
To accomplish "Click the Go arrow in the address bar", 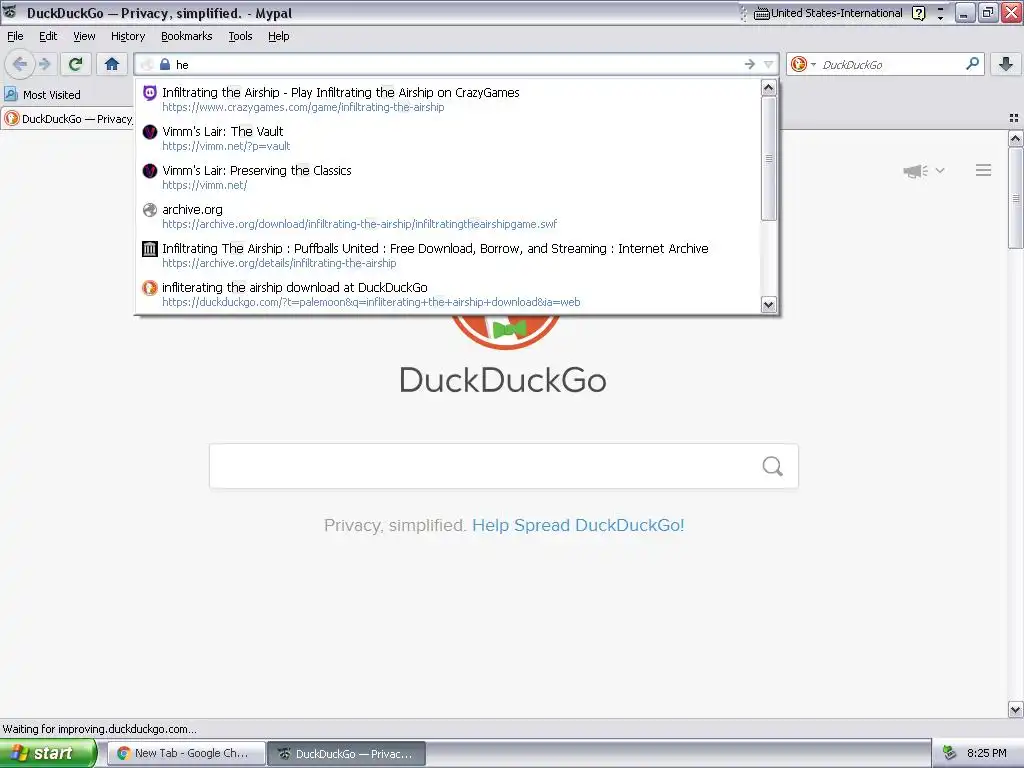I will 750,64.
